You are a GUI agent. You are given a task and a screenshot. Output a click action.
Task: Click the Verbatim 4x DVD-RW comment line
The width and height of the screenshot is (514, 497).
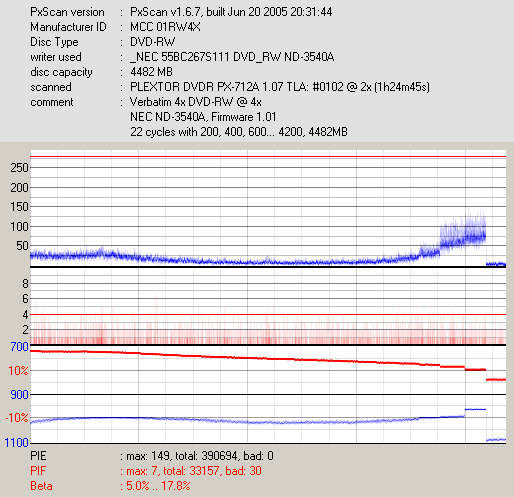196,102
